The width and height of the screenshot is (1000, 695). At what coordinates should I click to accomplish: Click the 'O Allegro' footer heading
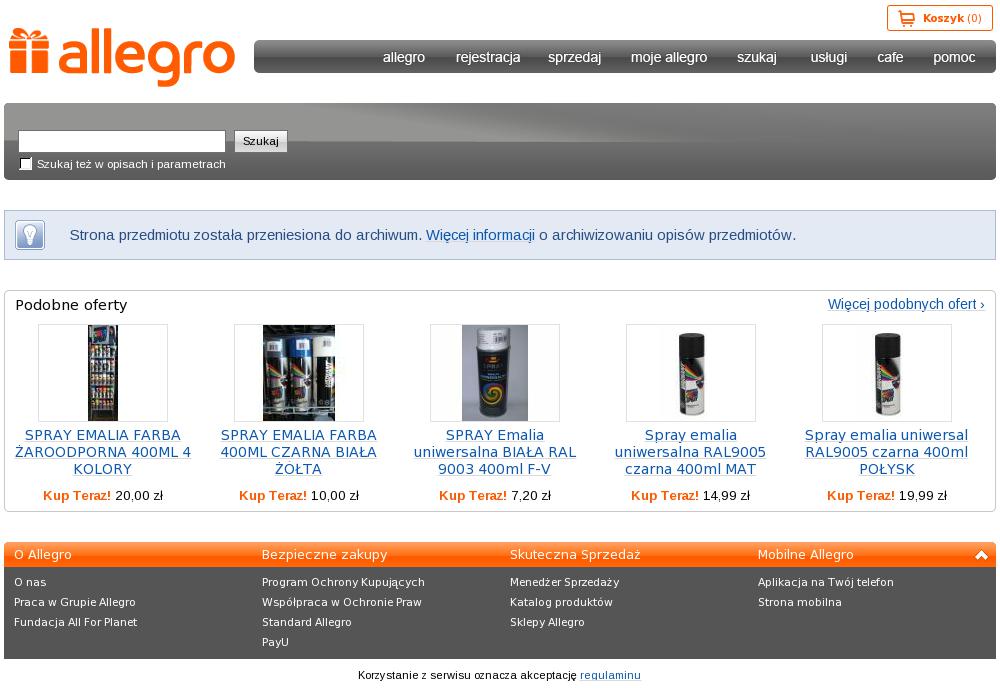click(43, 555)
